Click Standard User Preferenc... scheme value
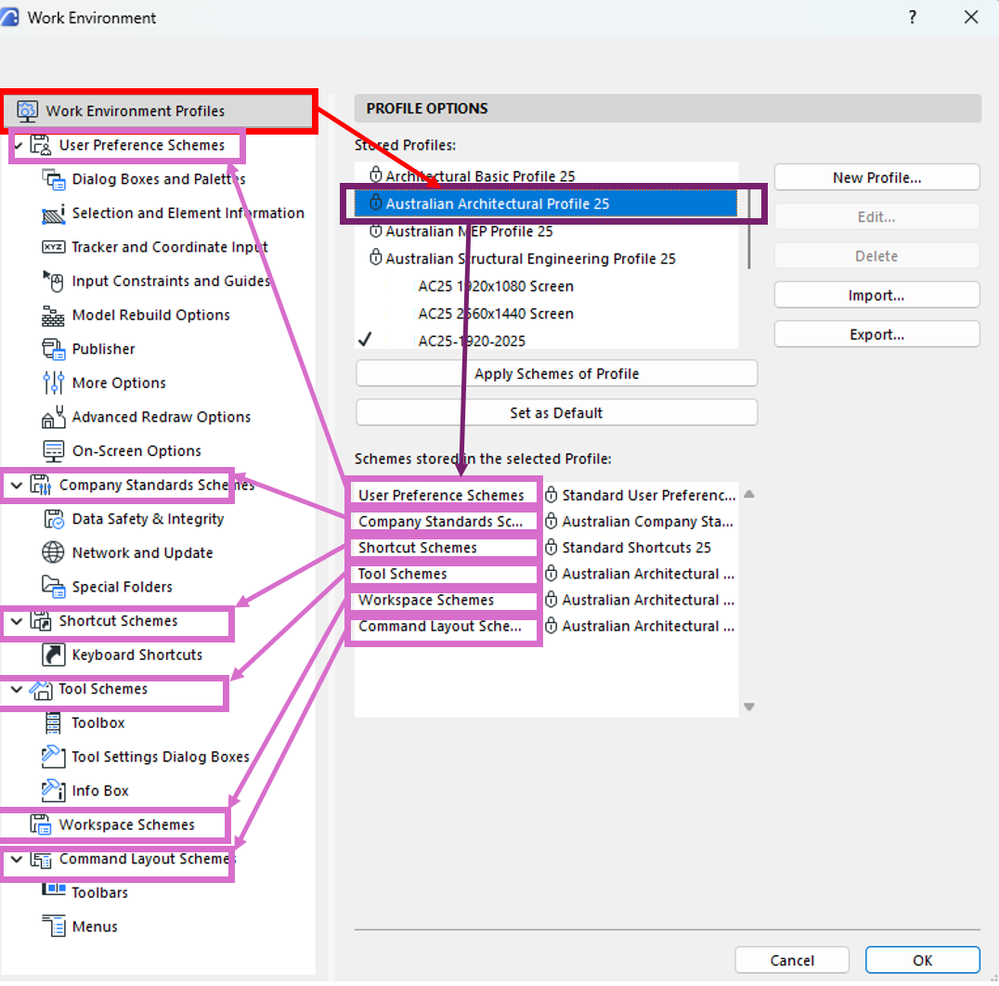The height and width of the screenshot is (986, 999). 648,496
